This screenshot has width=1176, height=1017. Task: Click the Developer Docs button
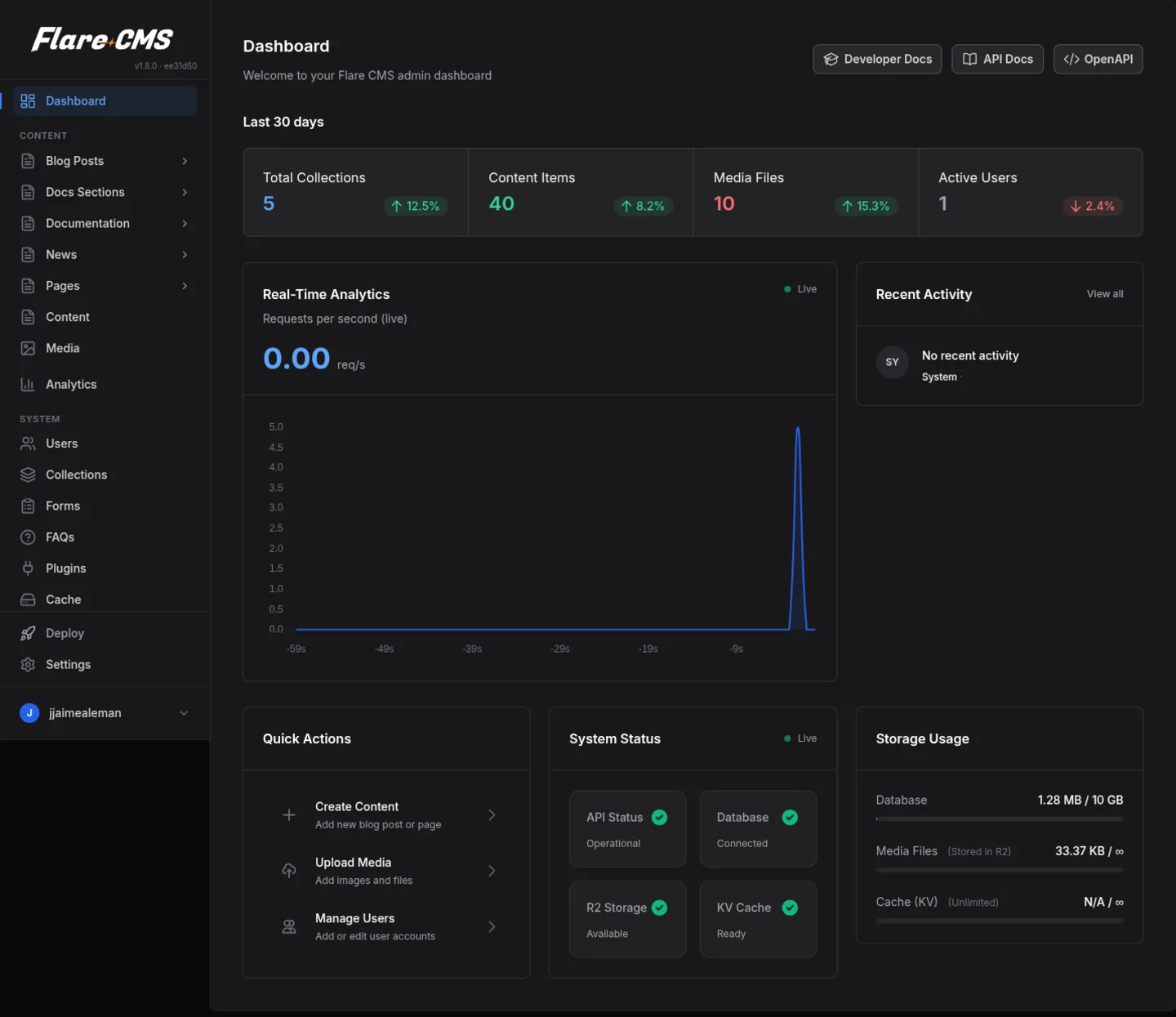point(877,59)
